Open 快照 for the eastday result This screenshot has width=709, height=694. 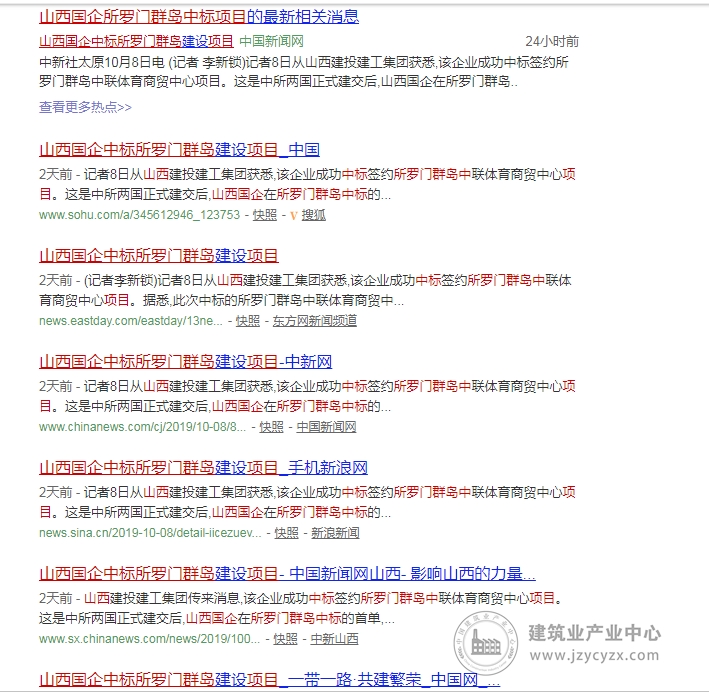[248, 321]
